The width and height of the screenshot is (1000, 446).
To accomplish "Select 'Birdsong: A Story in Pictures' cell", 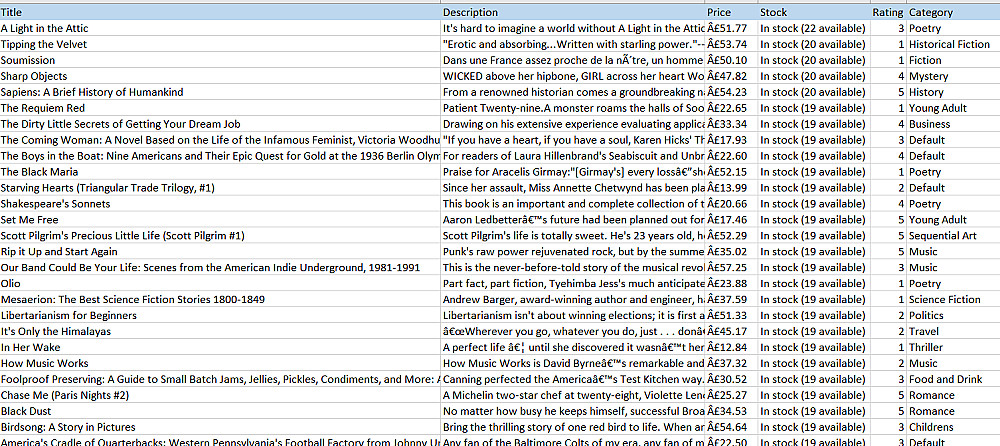I will [x=220, y=427].
